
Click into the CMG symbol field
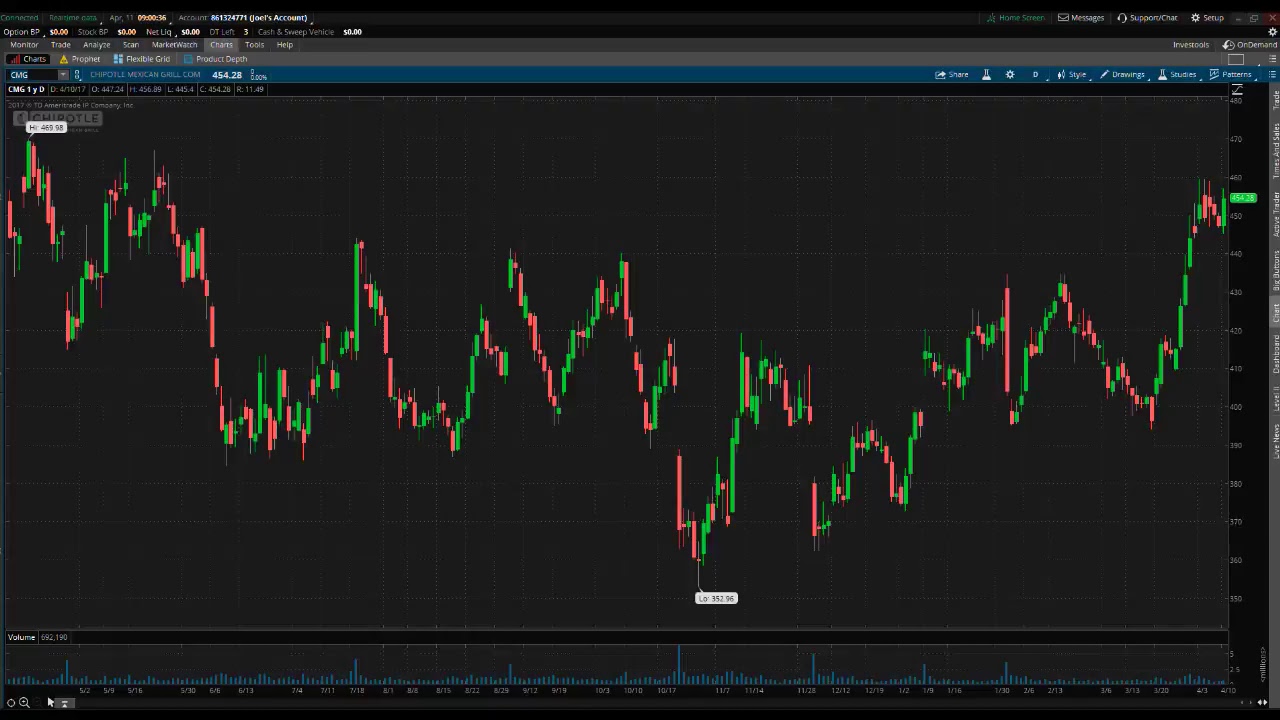32,75
